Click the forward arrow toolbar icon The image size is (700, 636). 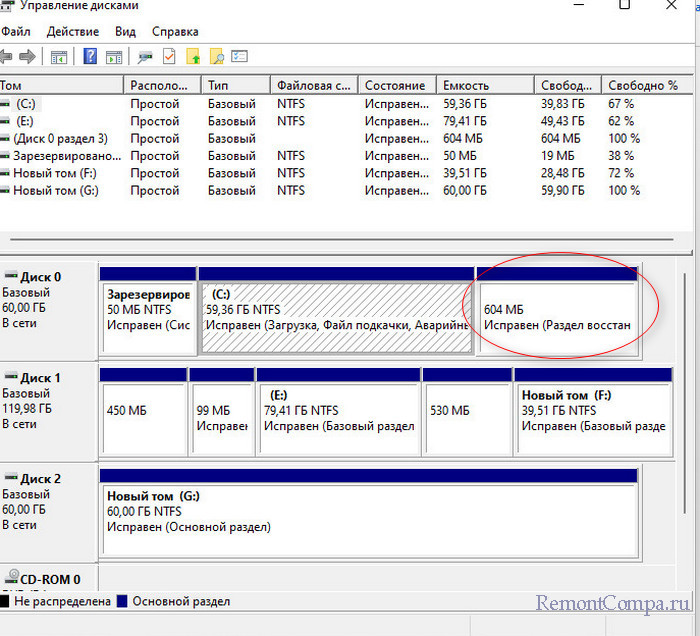(28, 57)
